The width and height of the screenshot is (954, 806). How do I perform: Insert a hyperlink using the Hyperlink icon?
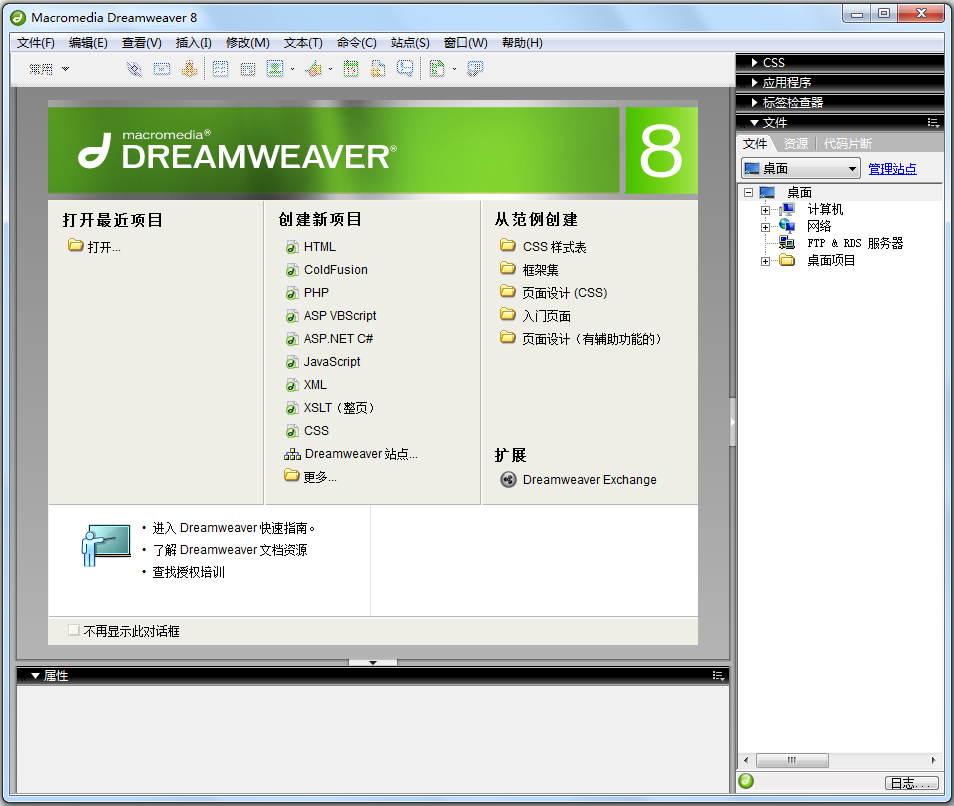coord(133,68)
